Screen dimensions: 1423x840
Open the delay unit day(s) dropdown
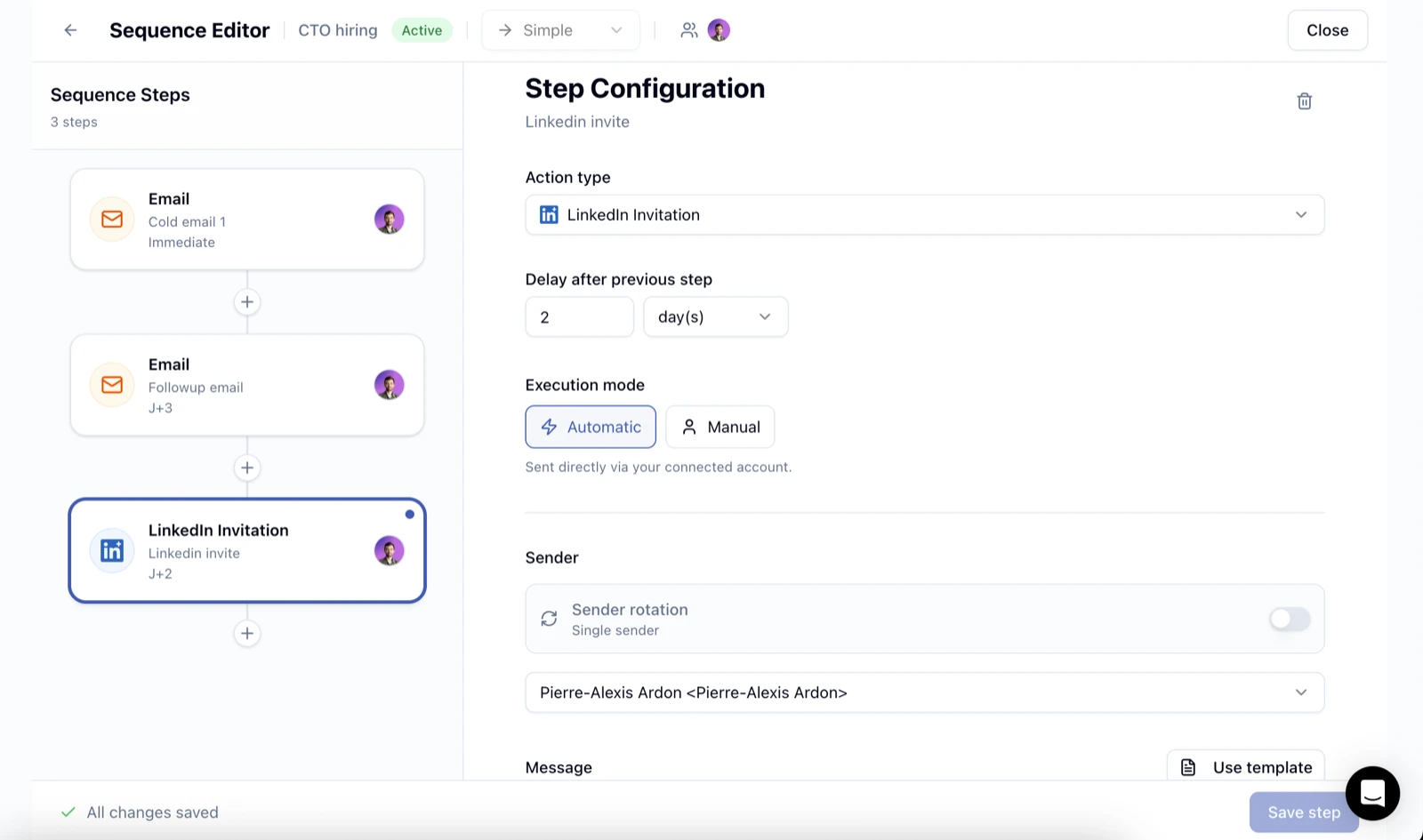715,316
